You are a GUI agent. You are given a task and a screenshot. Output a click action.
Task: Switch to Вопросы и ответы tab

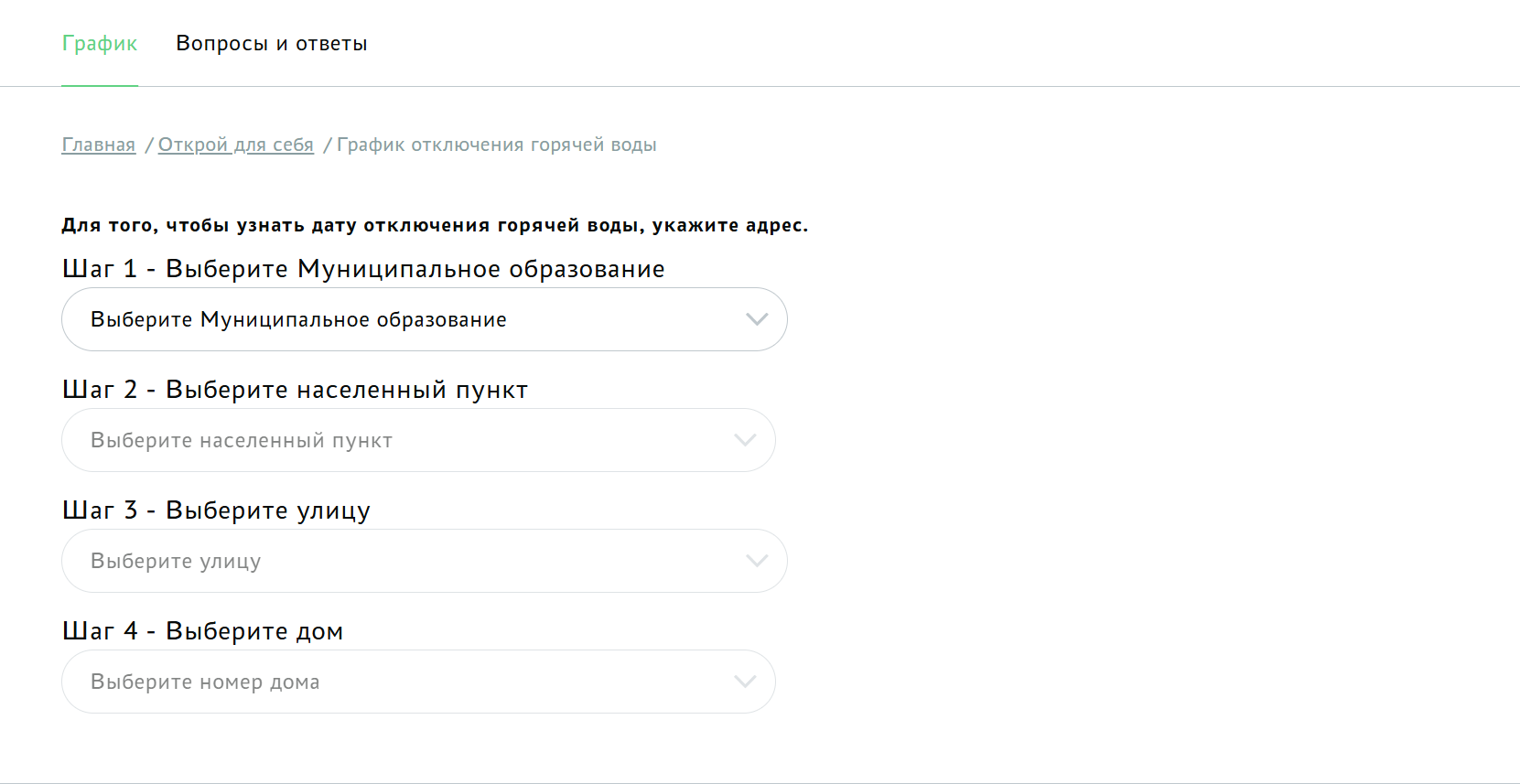click(x=272, y=43)
